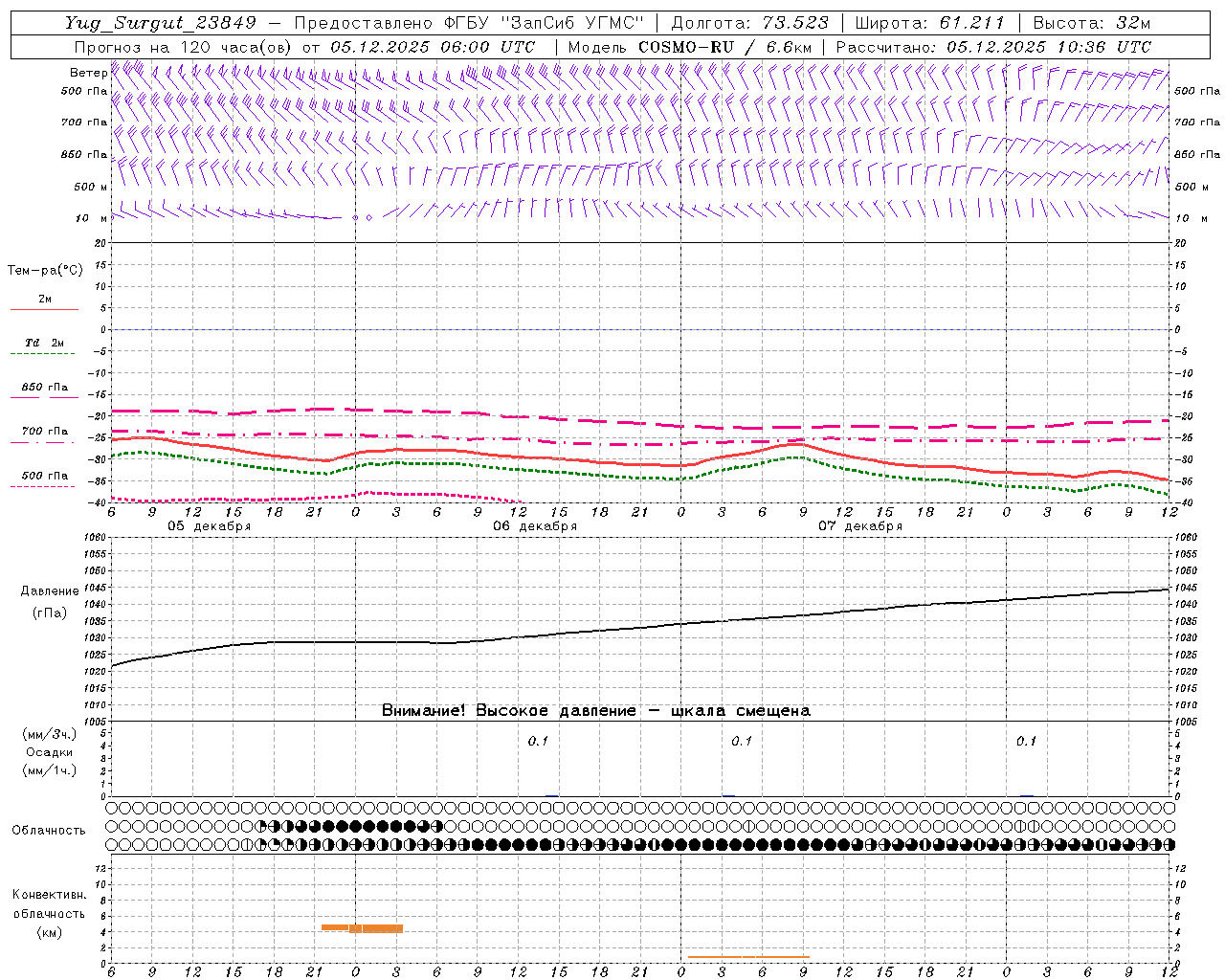
Task: Click the "05 декабря" date label
Action: click(x=210, y=526)
